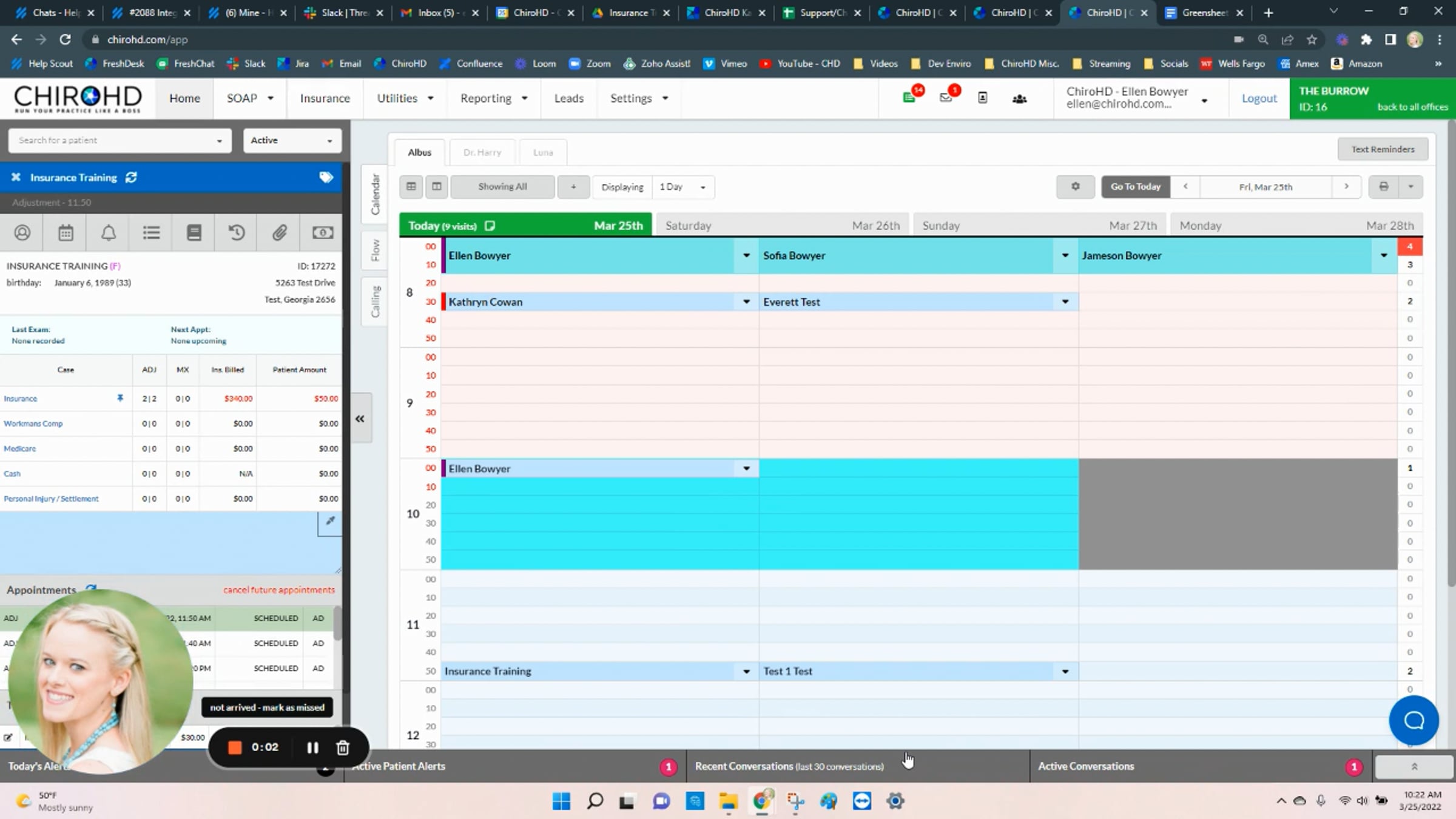1456x819 pixels.
Task: Pause the screen recording
Action: coord(312,747)
